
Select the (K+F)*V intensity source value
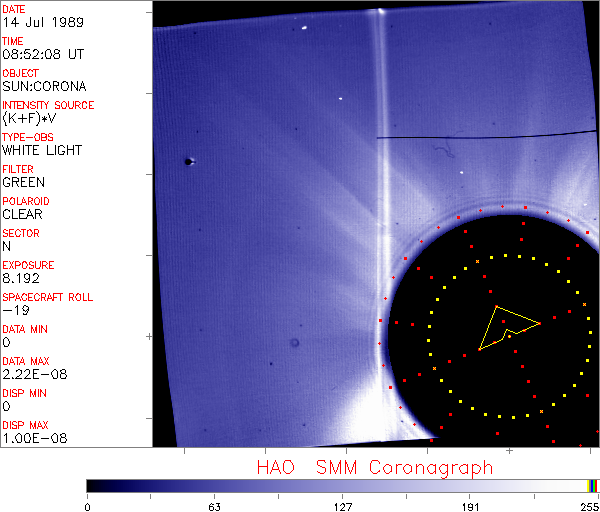coord(29,119)
